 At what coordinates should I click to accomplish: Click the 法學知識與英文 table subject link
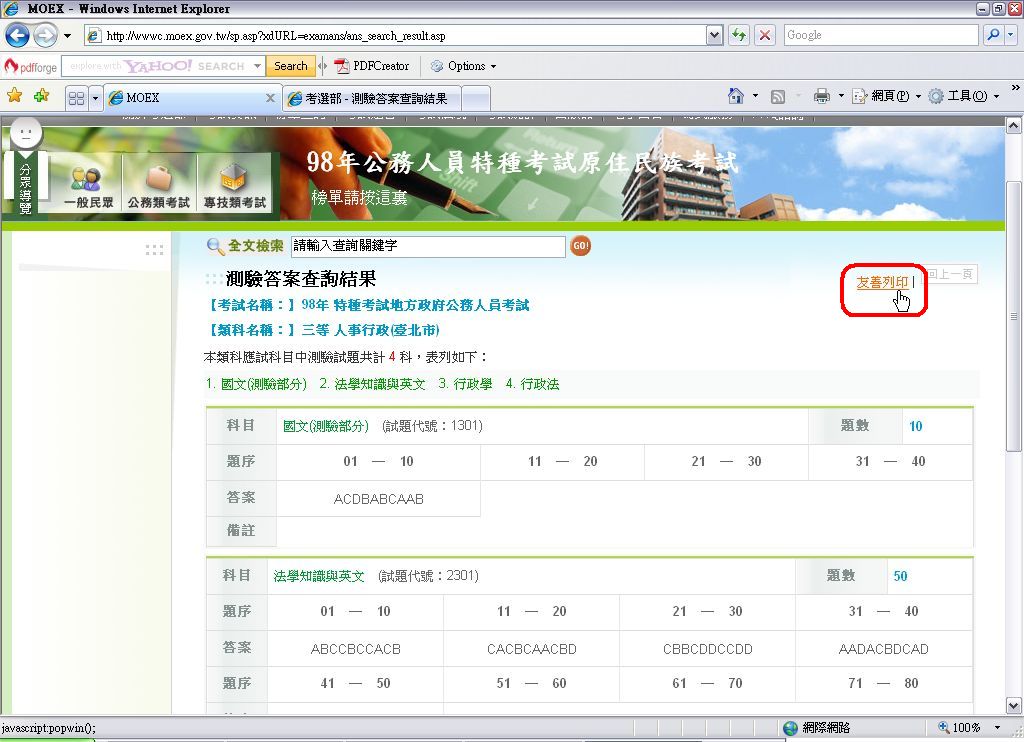(x=319, y=576)
